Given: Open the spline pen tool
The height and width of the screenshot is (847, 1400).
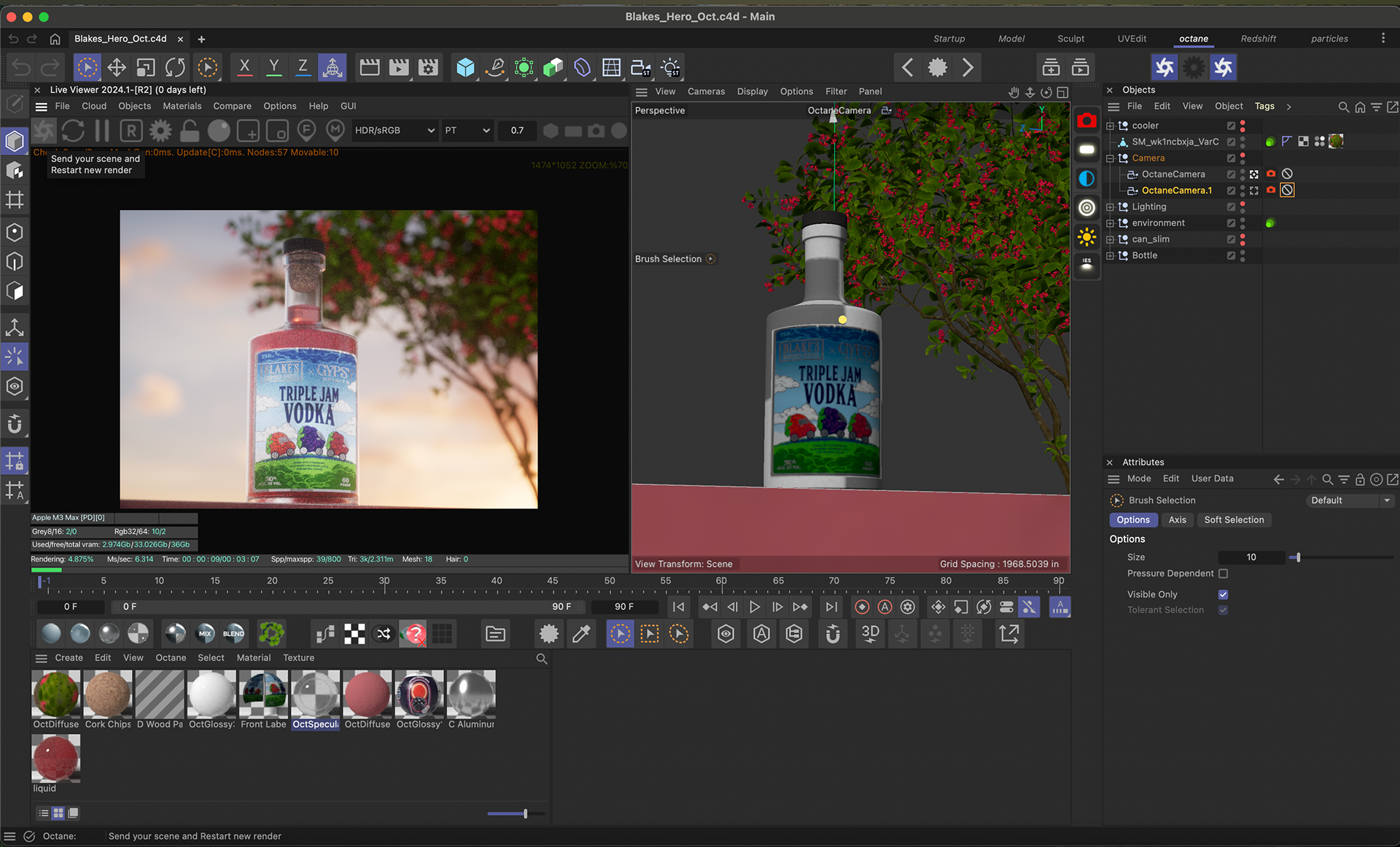Looking at the screenshot, I should tap(495, 68).
